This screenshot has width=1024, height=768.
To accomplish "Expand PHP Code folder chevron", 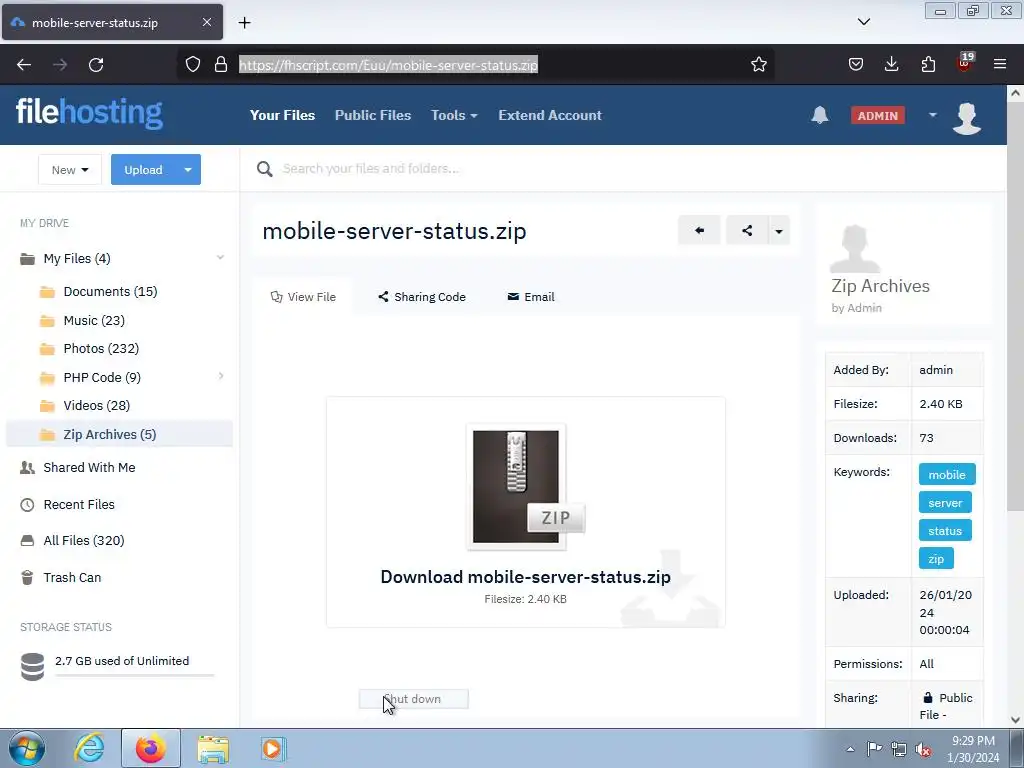I will (221, 376).
